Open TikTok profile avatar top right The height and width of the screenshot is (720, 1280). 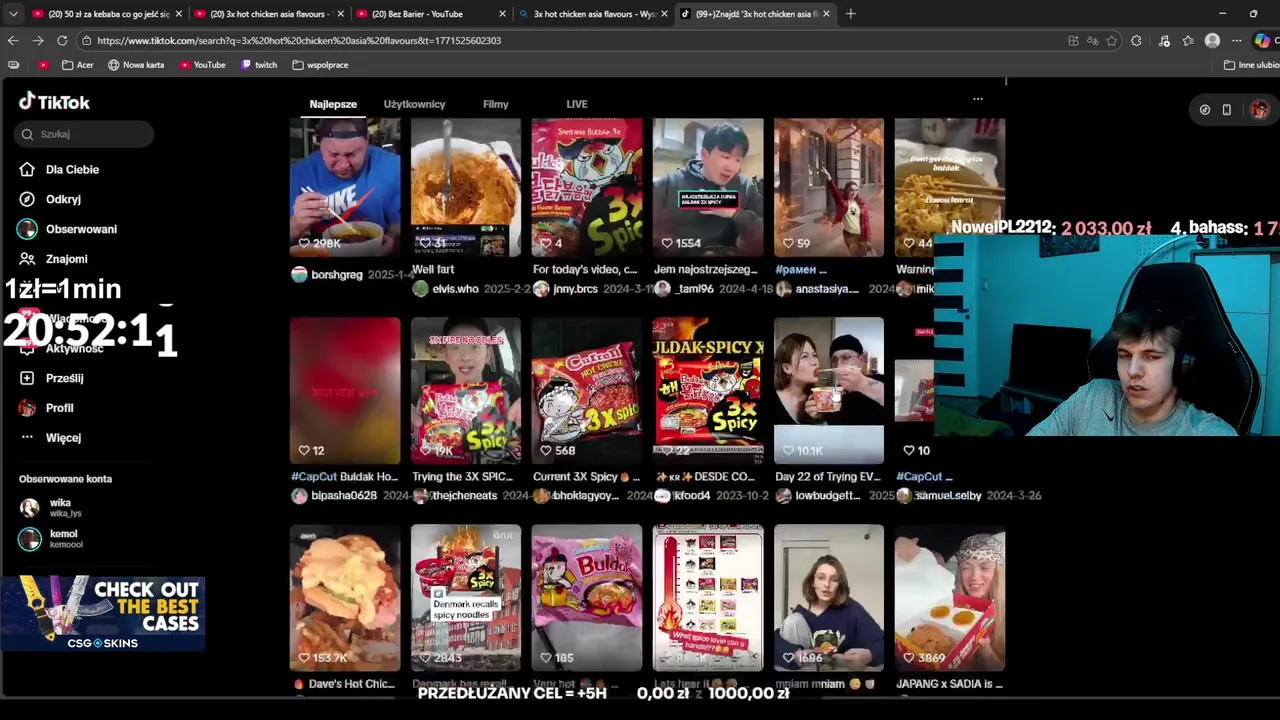[1259, 110]
